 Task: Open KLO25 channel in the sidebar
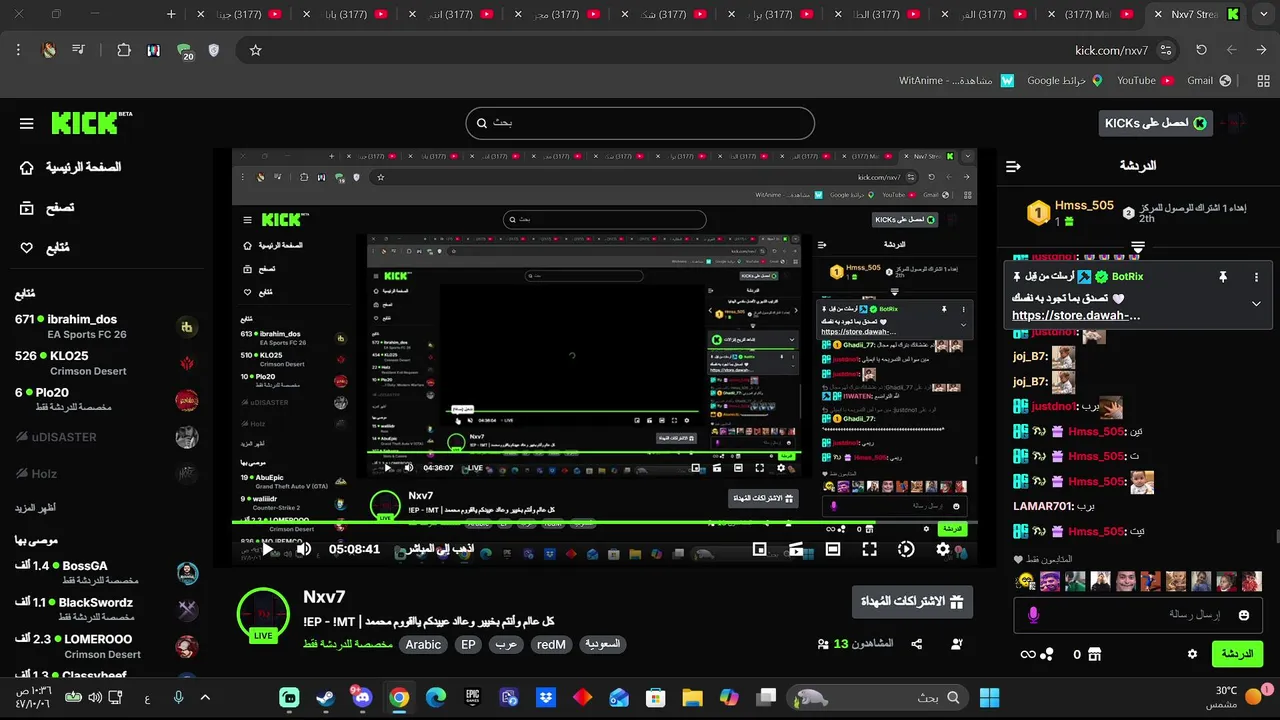tap(106, 363)
